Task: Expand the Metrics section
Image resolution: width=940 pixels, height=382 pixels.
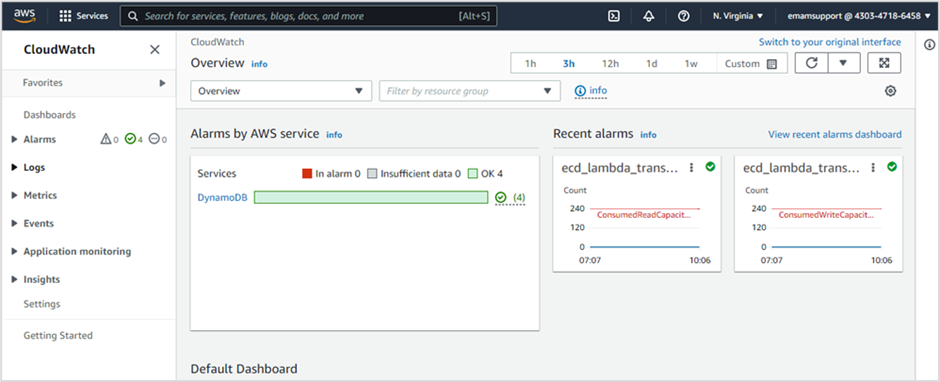Action: 14,195
